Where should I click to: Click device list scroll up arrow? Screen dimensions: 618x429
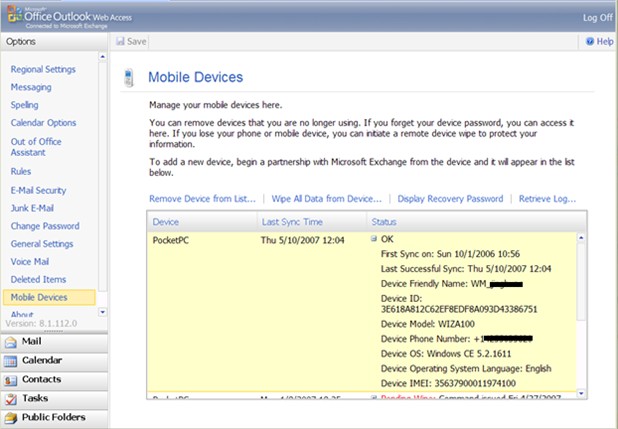tap(581, 237)
